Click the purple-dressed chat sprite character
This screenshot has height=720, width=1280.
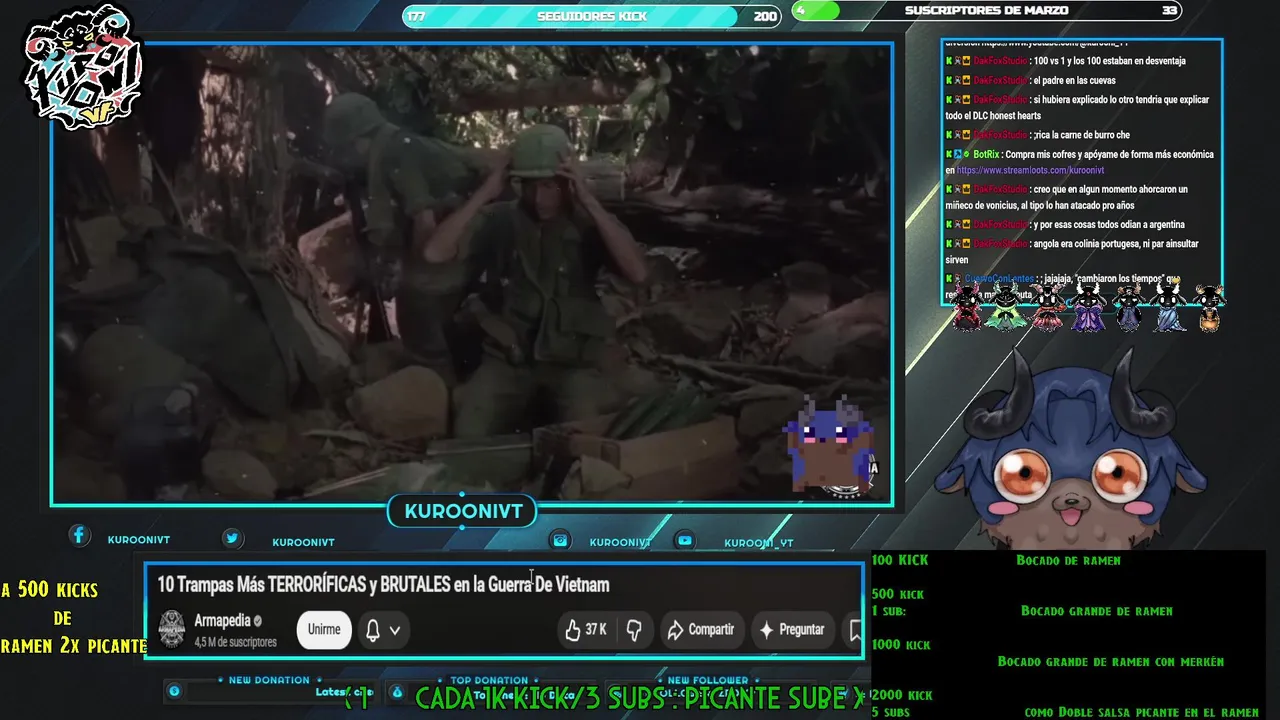(x=1088, y=307)
